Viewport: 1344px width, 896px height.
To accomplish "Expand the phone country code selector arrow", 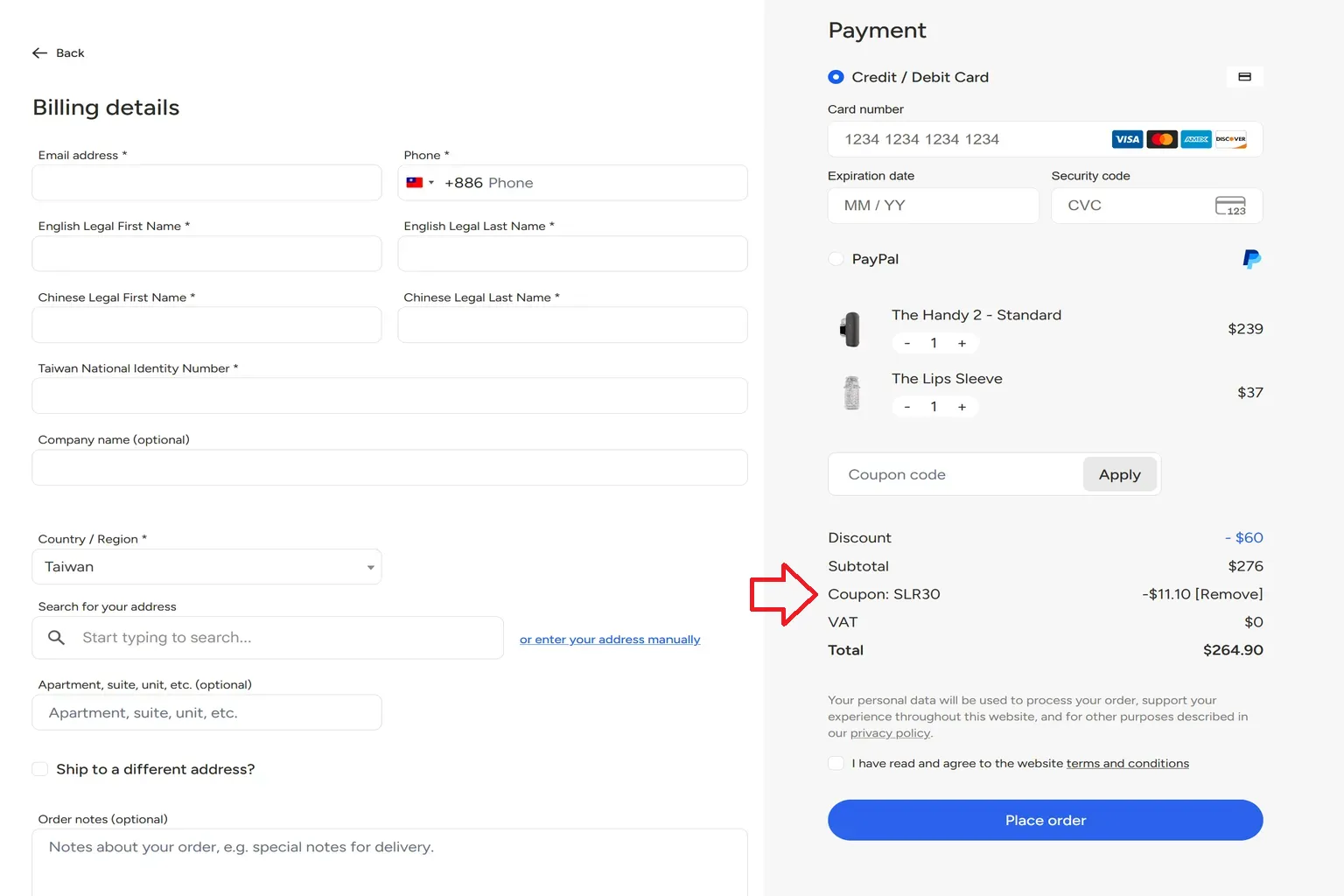I will point(431,183).
